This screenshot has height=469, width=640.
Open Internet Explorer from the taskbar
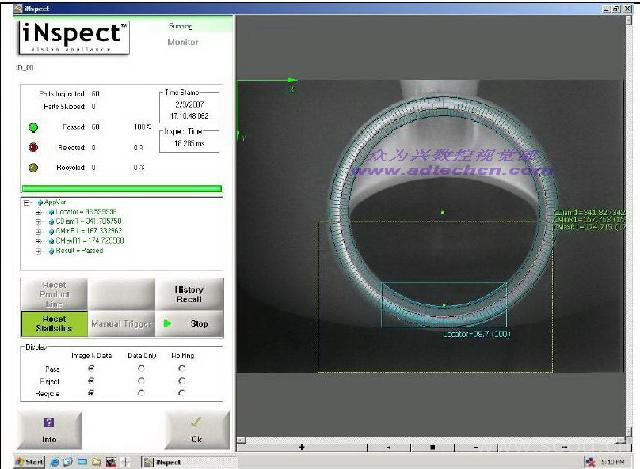(55, 461)
